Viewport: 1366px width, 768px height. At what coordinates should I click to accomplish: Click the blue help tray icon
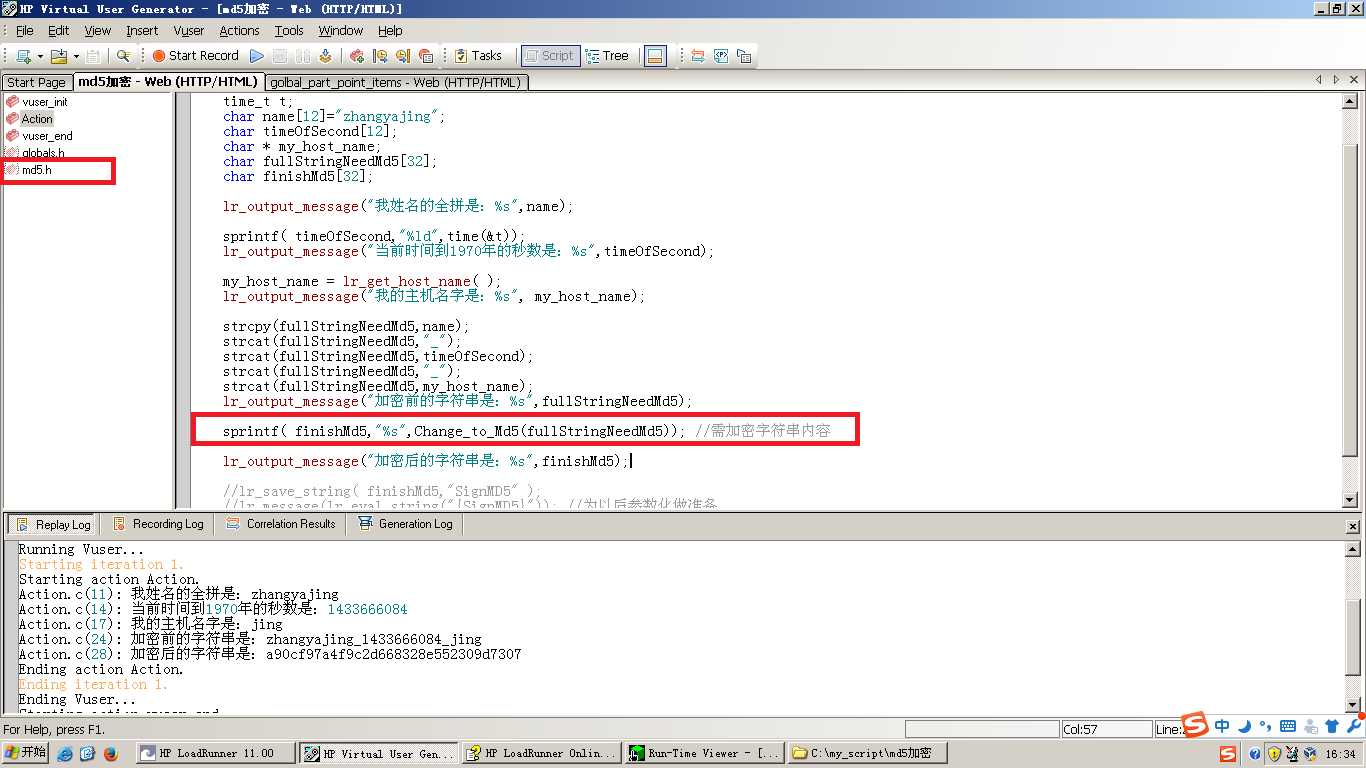(1255, 753)
